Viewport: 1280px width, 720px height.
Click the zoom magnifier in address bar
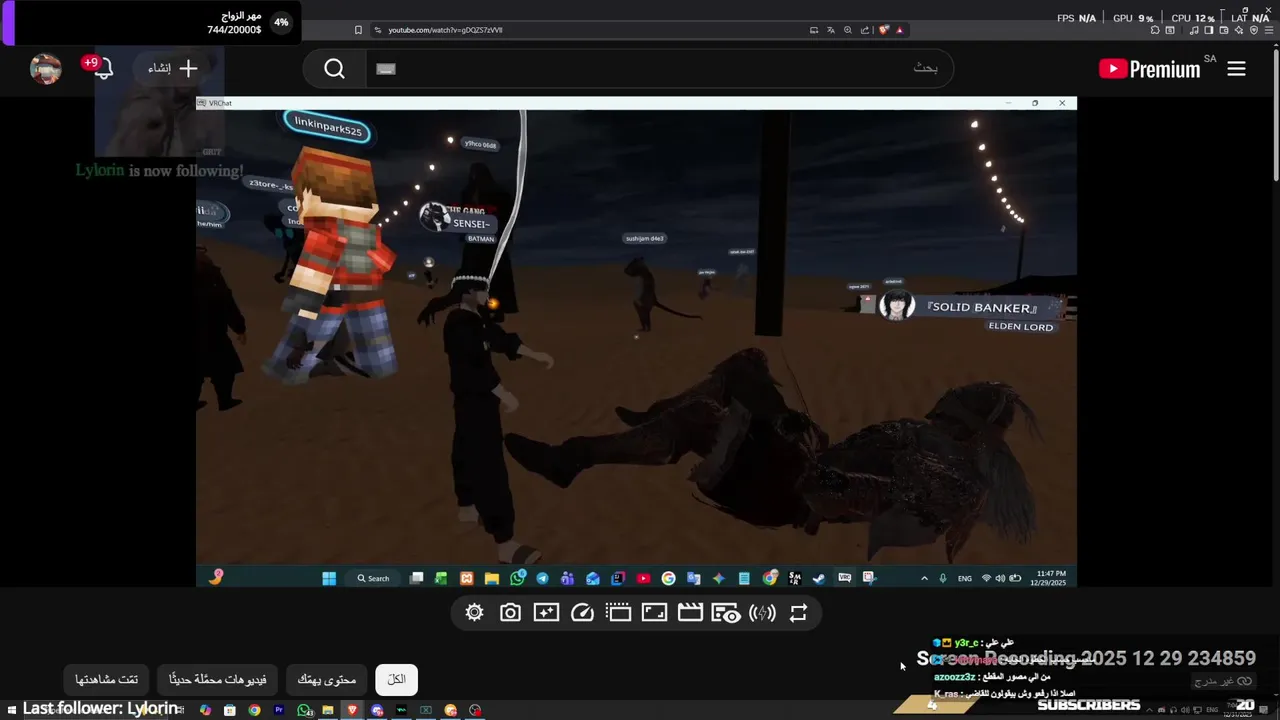coord(848,30)
